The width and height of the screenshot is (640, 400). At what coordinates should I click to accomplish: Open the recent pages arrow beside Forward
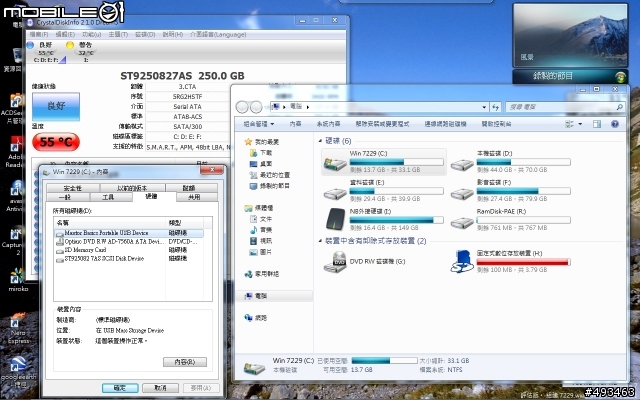[267, 107]
